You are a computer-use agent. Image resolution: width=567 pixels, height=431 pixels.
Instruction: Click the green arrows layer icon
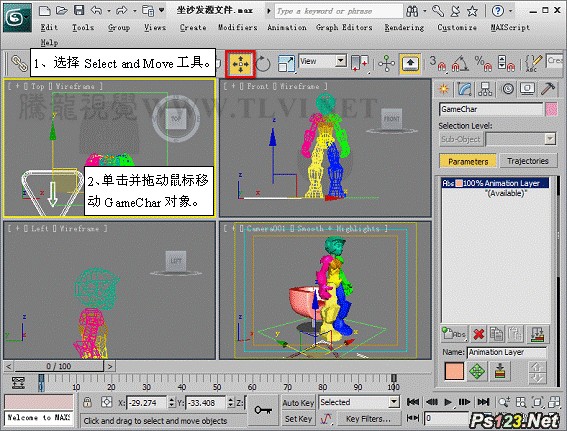(x=477, y=371)
